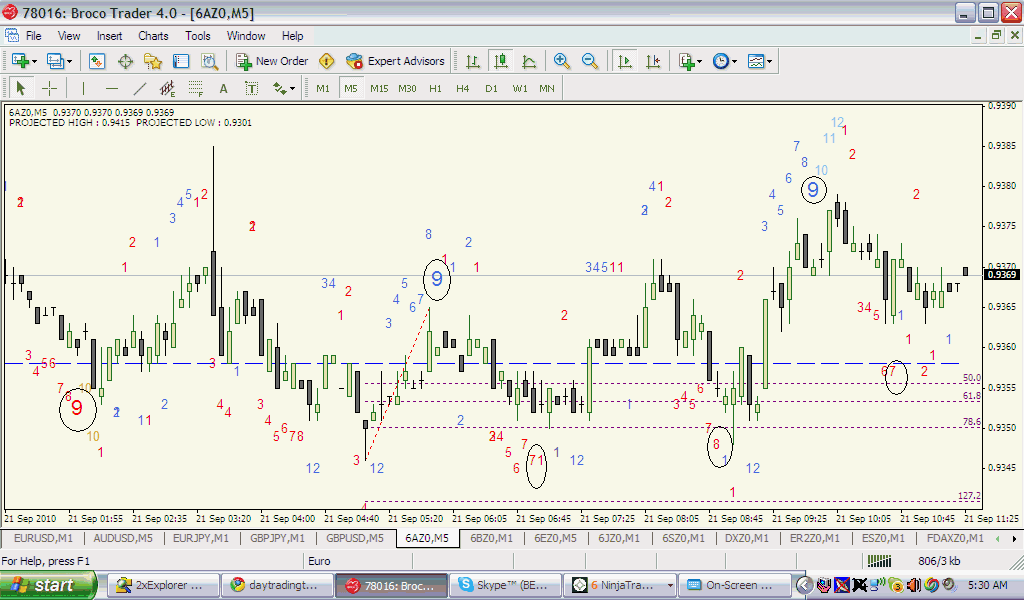The width and height of the screenshot is (1024, 600).
Task: Toggle chart auto scroll
Action: [625, 61]
